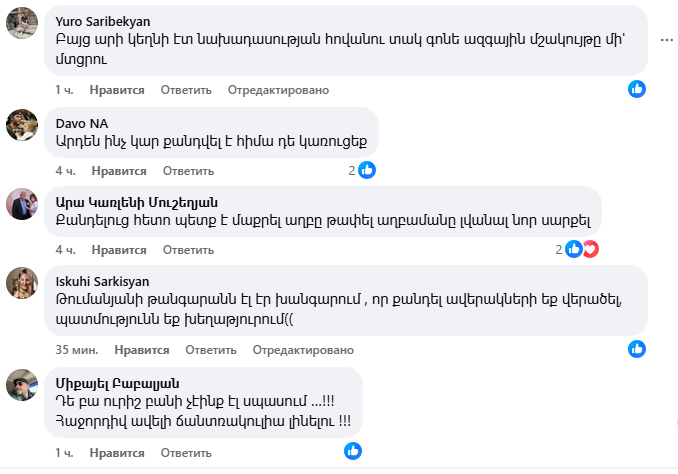Reply to Միքայել Բաբայան's comment
The width and height of the screenshot is (678, 474).
[186, 453]
